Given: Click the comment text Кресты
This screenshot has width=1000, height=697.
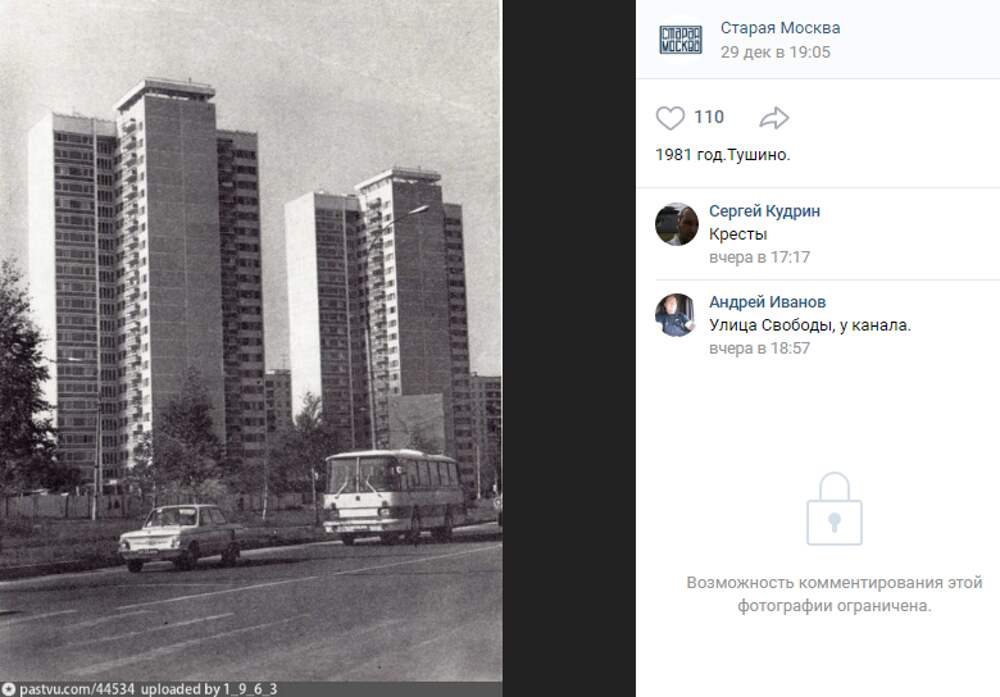Looking at the screenshot, I should [x=738, y=234].
